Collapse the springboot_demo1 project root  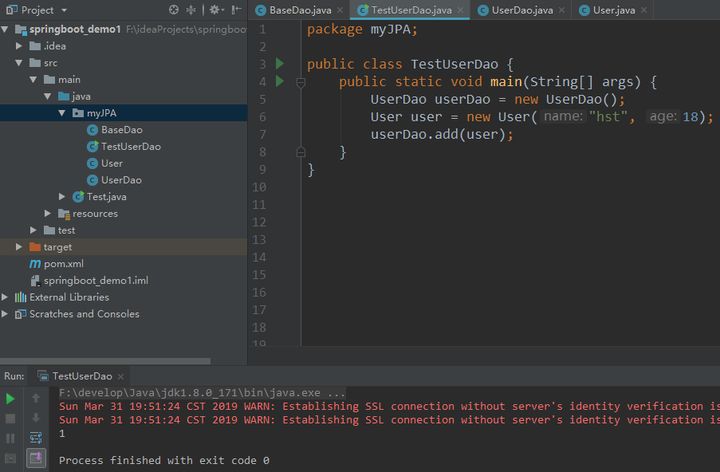[5, 29]
